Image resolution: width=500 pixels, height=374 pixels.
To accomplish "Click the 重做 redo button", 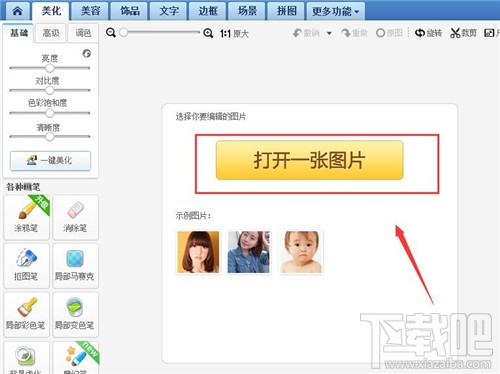I will (x=354, y=33).
